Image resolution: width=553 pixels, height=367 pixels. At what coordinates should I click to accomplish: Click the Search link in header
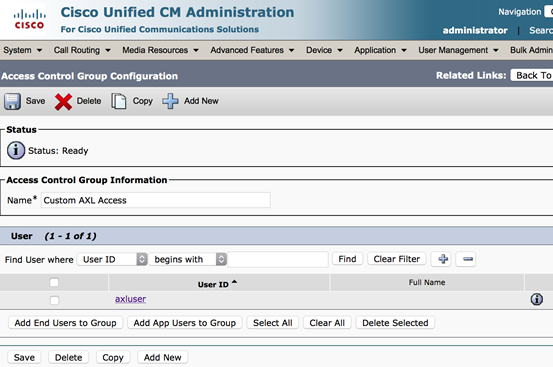point(541,30)
